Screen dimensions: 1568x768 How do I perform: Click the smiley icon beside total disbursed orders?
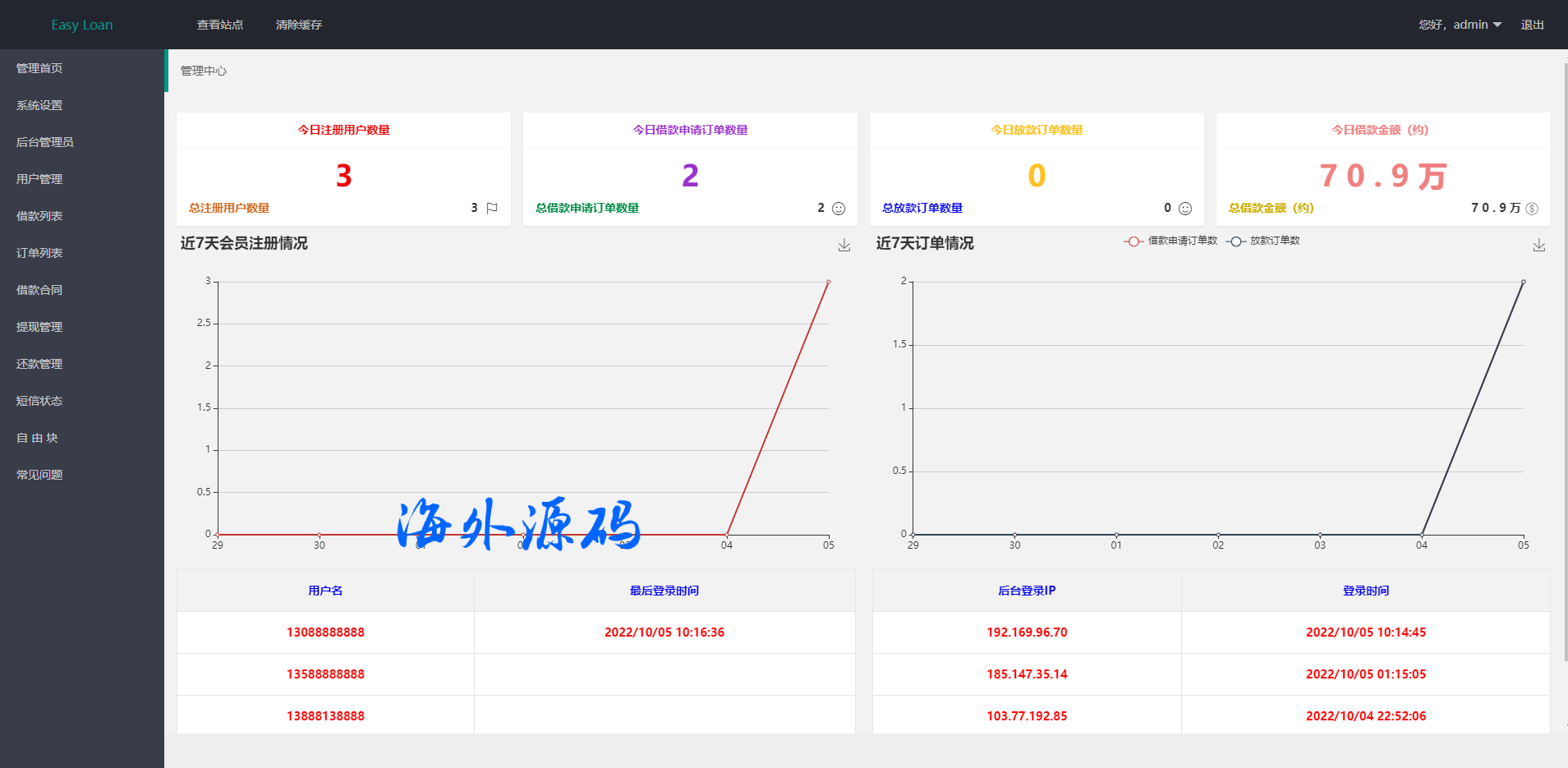1184,209
